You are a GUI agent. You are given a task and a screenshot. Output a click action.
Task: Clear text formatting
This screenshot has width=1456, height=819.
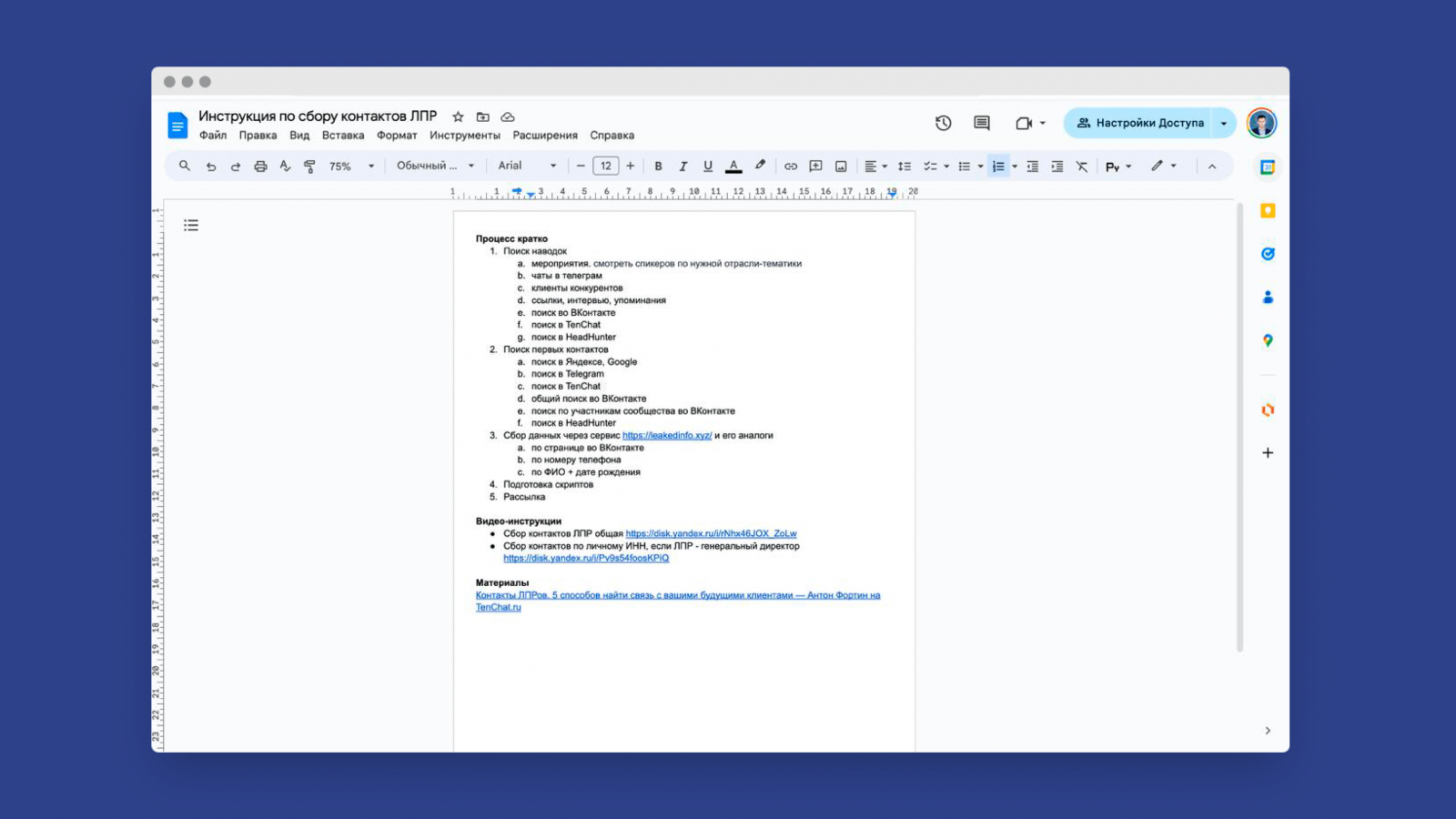pyautogui.click(x=1082, y=167)
